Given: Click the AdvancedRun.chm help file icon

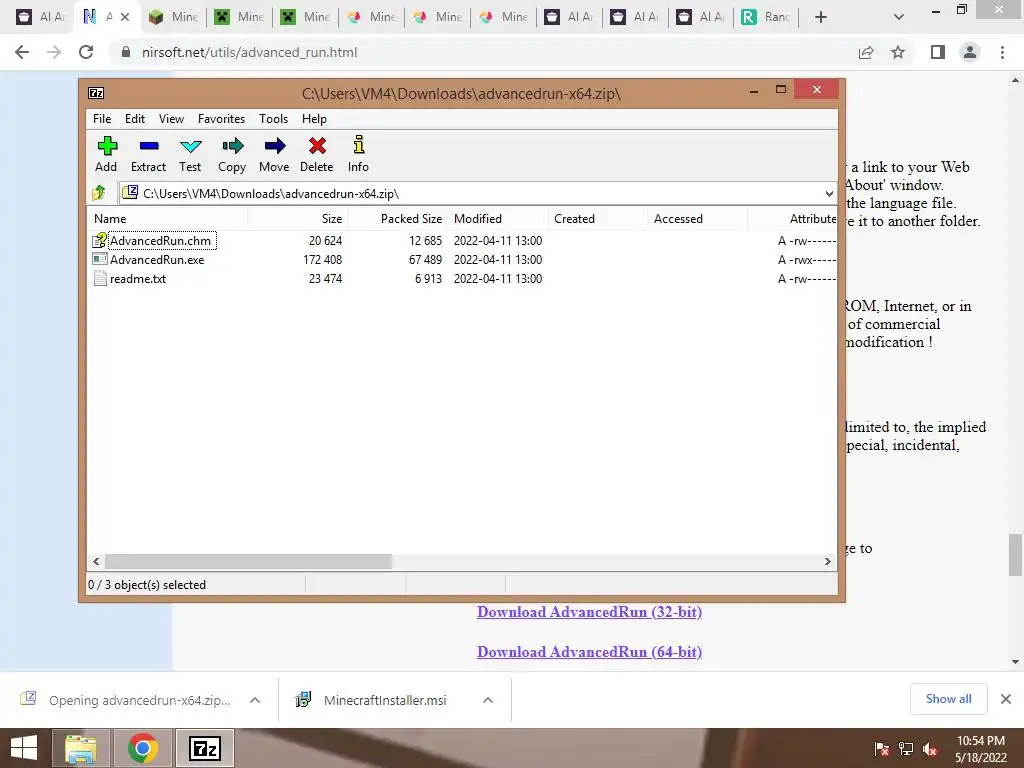Looking at the screenshot, I should coord(100,240).
